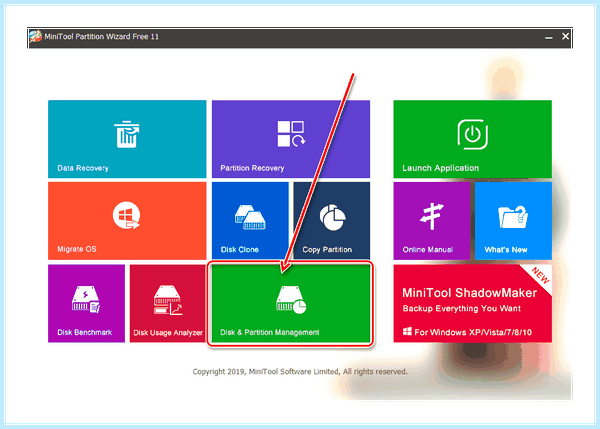Viewport: 600px width, 429px height.
Task: Click 'For Windows XP/Vista/7/8/10' text
Action: coord(473,332)
